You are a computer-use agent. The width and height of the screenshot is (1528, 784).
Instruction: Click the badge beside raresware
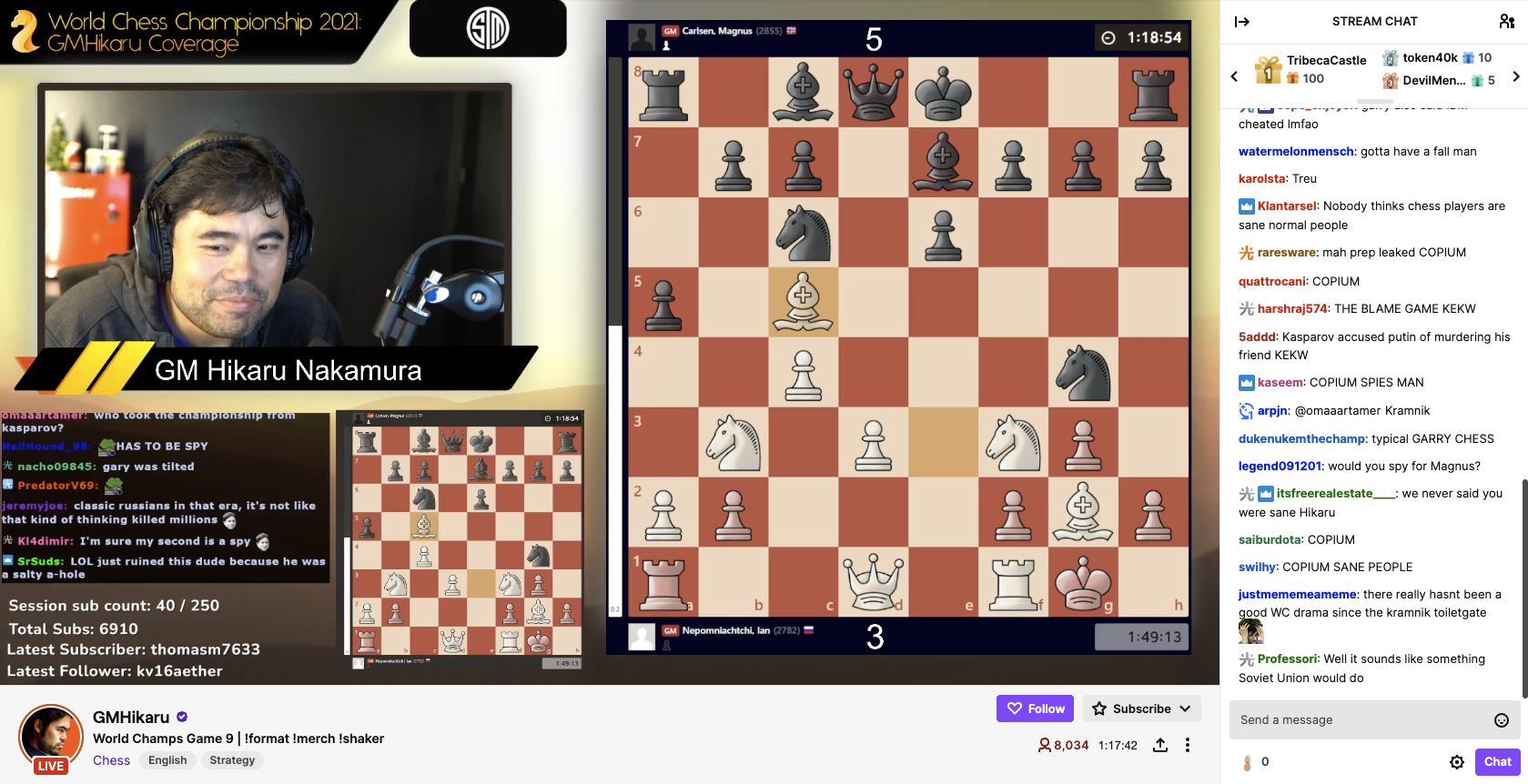pos(1247,253)
